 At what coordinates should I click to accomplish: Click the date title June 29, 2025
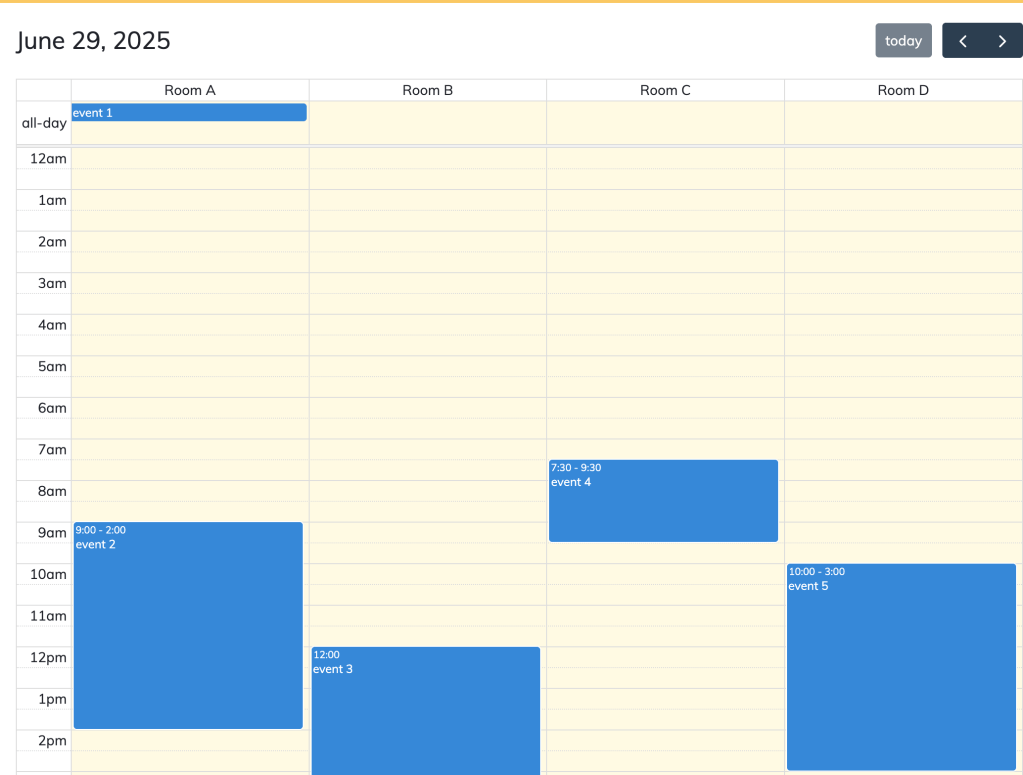coord(93,40)
